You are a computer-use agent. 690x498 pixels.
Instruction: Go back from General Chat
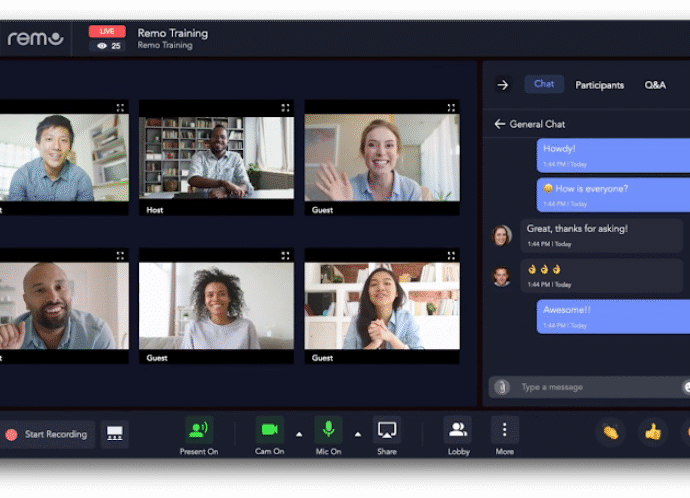(x=499, y=124)
